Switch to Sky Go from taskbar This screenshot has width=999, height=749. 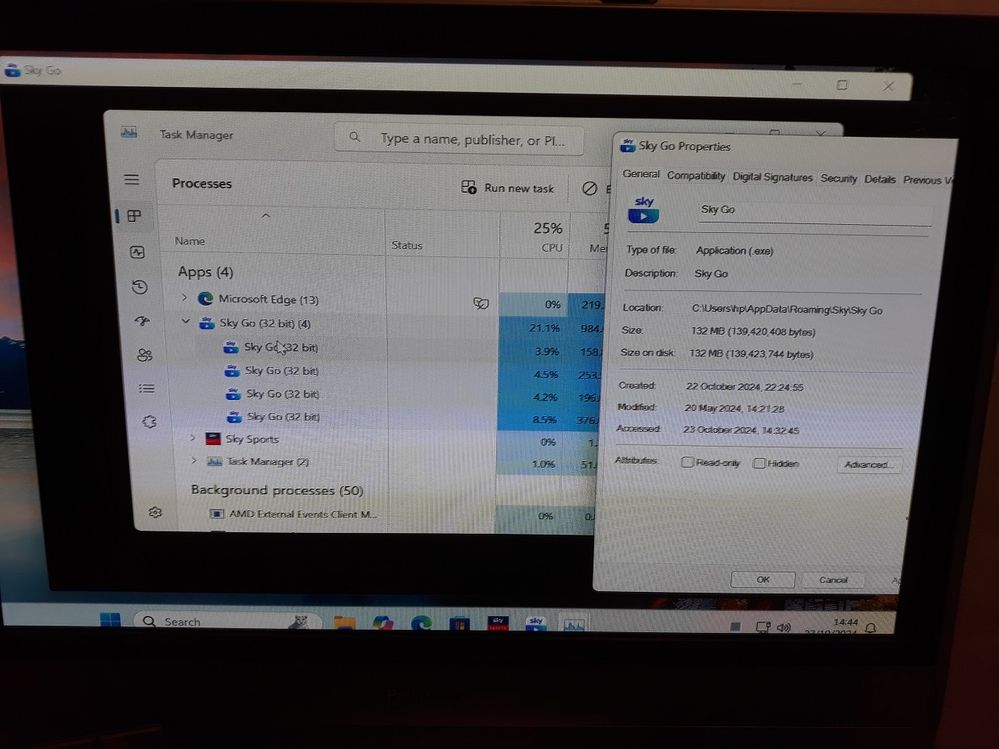(536, 624)
